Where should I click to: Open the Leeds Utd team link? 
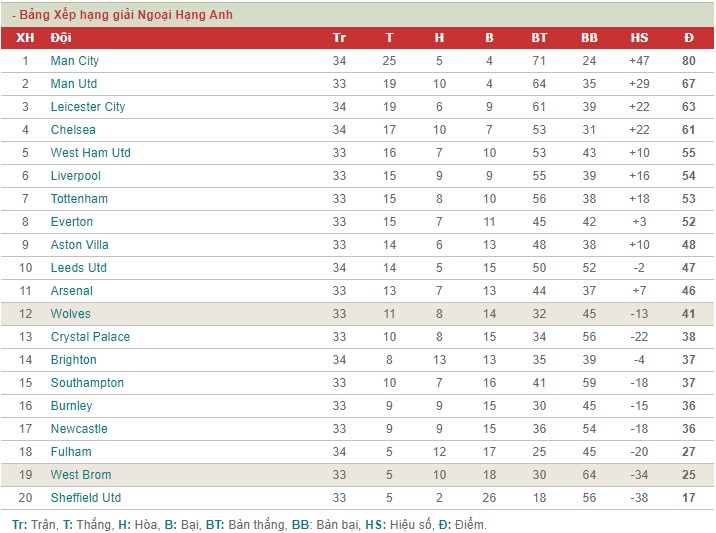point(79,268)
